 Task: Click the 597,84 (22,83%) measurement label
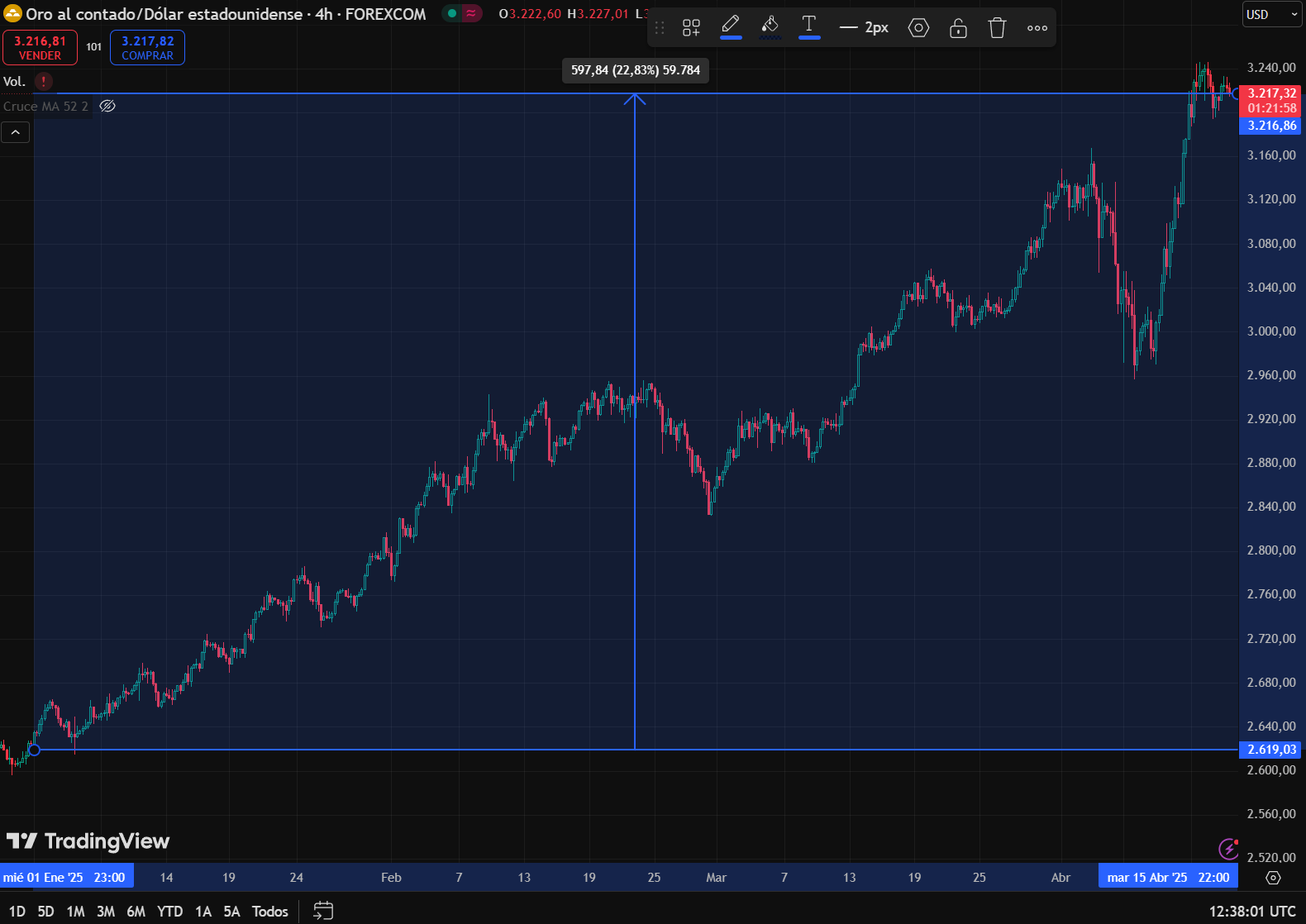636,70
